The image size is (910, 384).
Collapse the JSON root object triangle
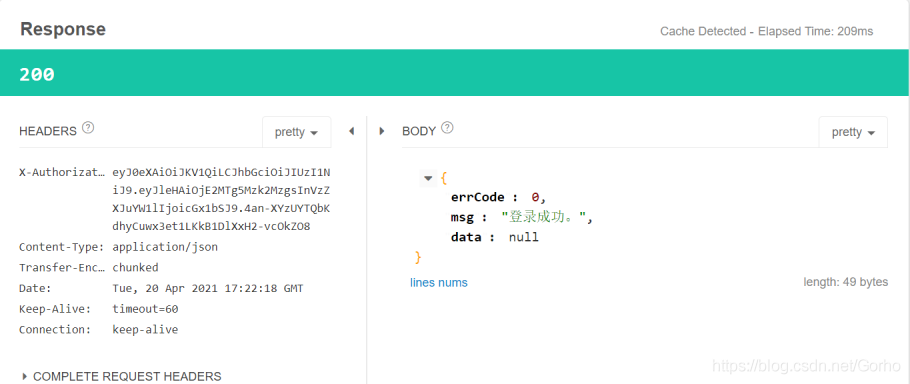tap(428, 178)
